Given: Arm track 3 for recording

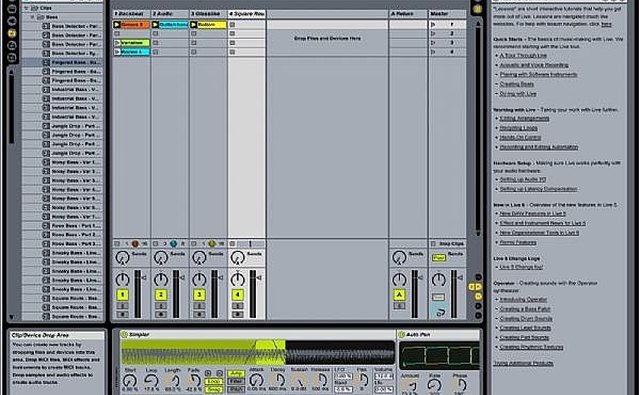Looking at the screenshot, I should tap(199, 314).
